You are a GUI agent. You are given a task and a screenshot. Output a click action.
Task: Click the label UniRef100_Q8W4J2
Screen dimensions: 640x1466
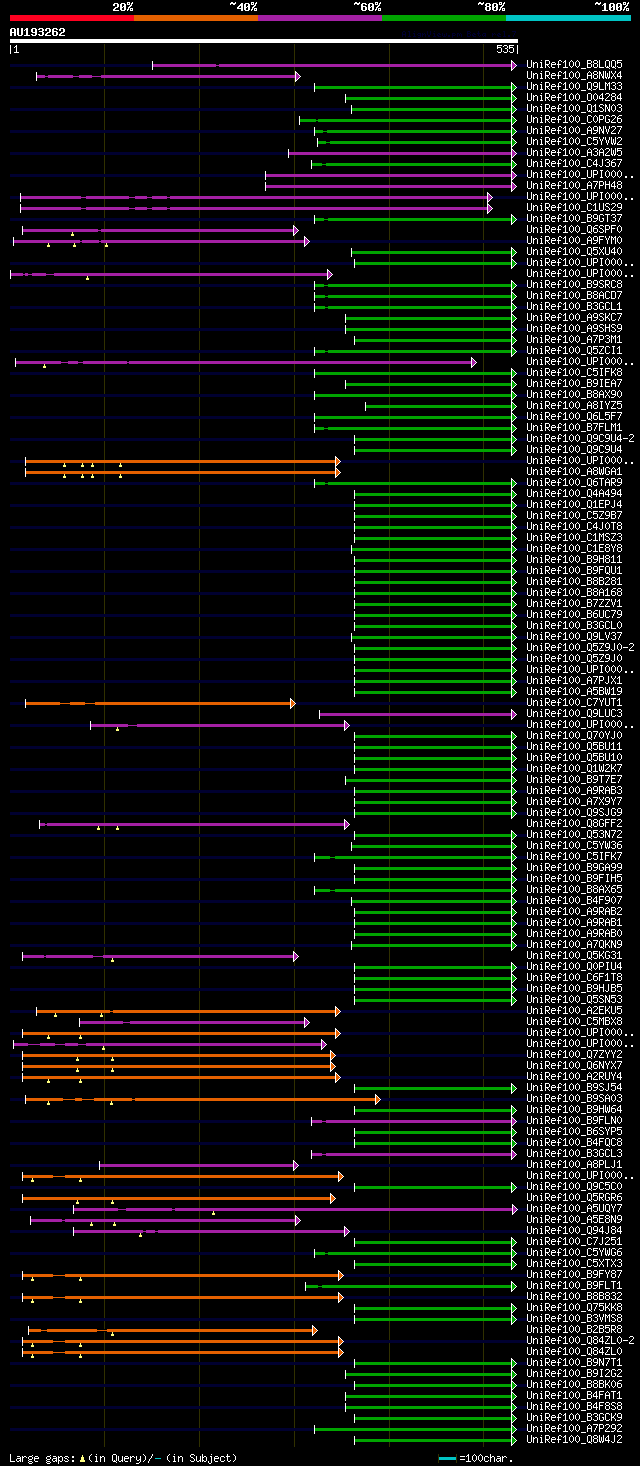click(574, 1440)
